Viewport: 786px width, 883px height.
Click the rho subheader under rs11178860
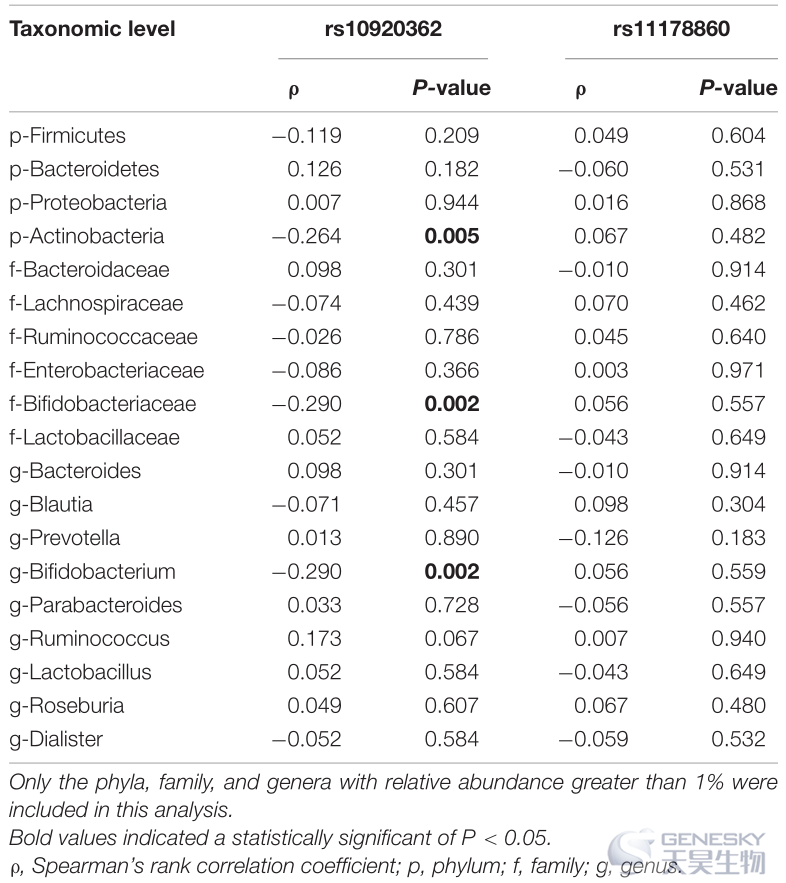pyautogui.click(x=580, y=90)
